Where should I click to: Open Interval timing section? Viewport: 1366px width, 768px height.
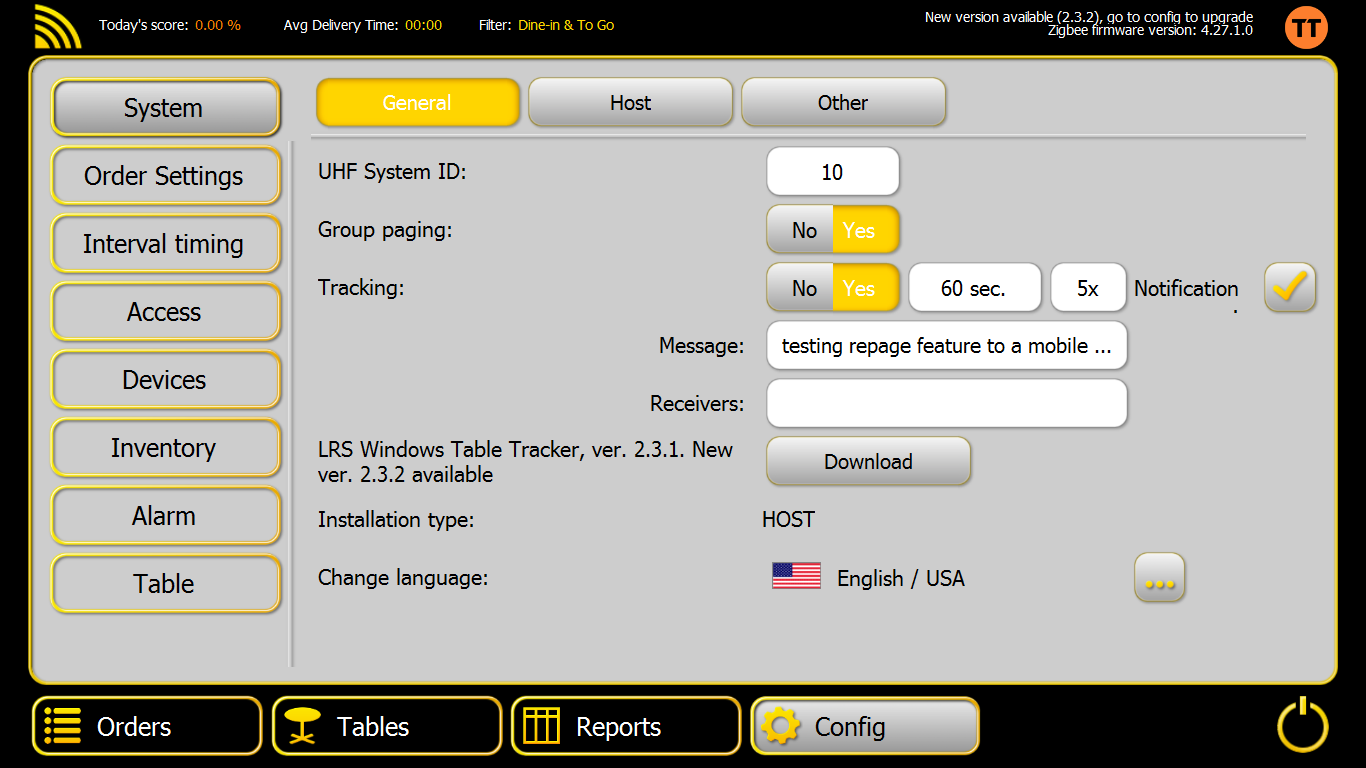tap(165, 244)
